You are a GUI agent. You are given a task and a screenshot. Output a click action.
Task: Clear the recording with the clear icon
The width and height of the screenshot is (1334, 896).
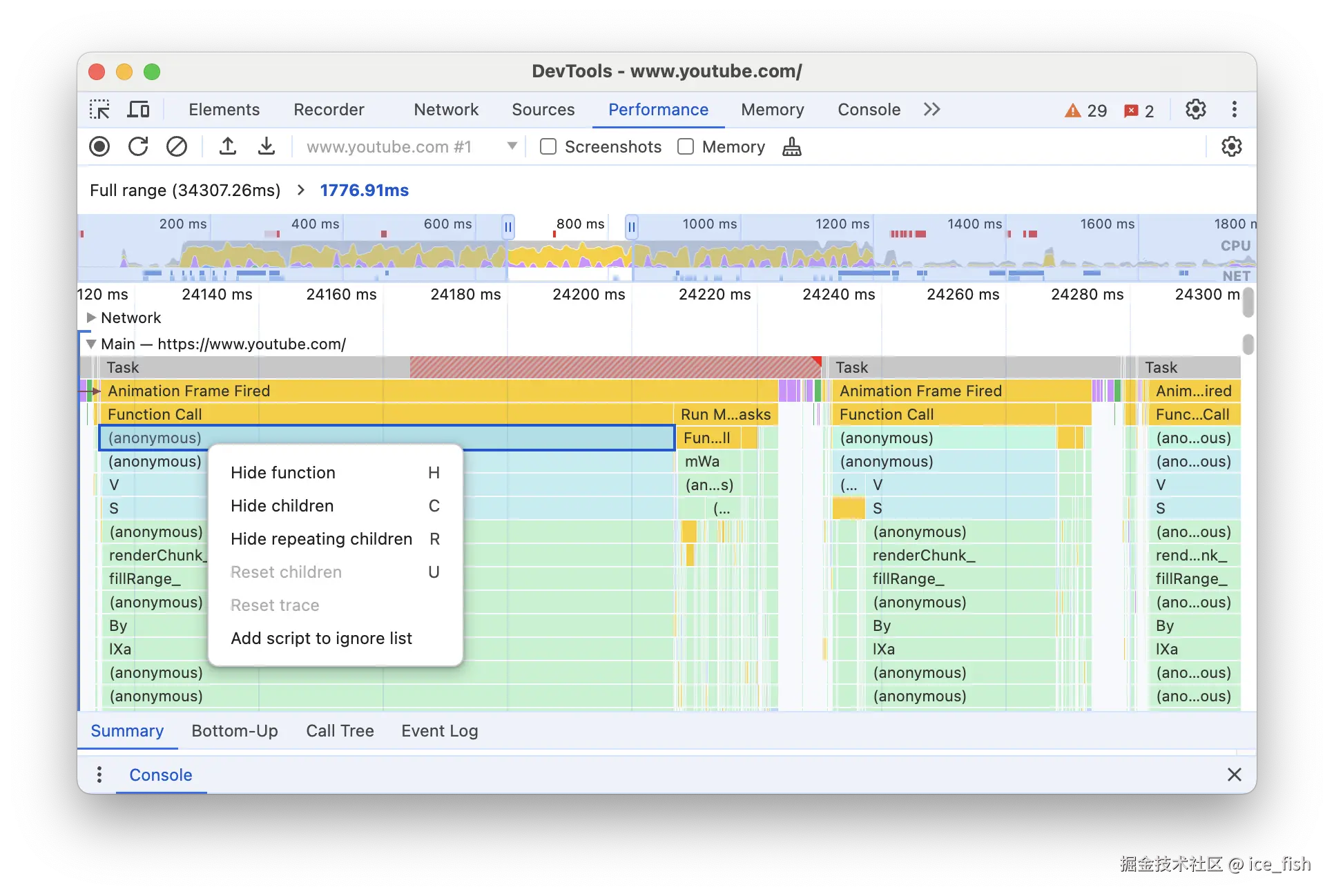(177, 146)
